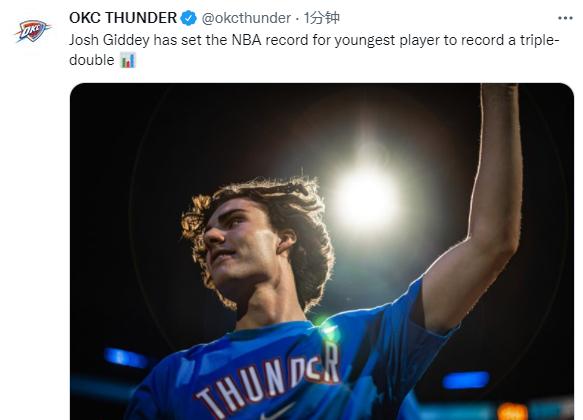
Task: Open the OKC THUNDER display name
Action: pyautogui.click(x=123, y=18)
